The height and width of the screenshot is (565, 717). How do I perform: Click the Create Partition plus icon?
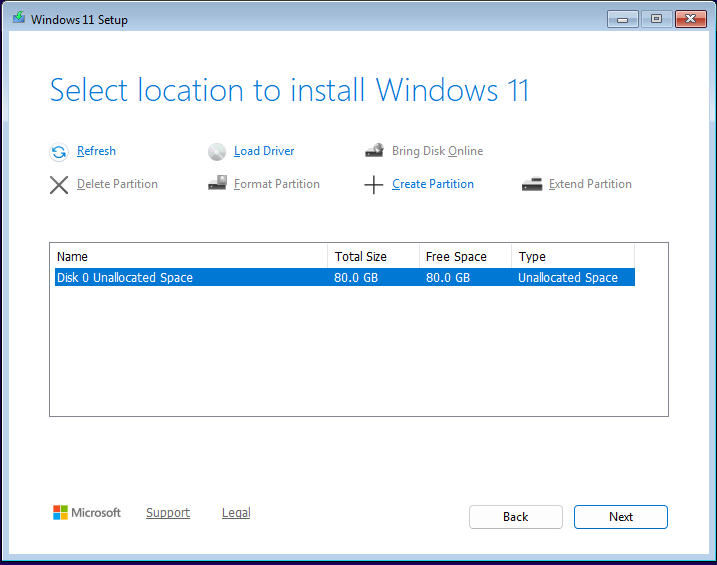[374, 185]
